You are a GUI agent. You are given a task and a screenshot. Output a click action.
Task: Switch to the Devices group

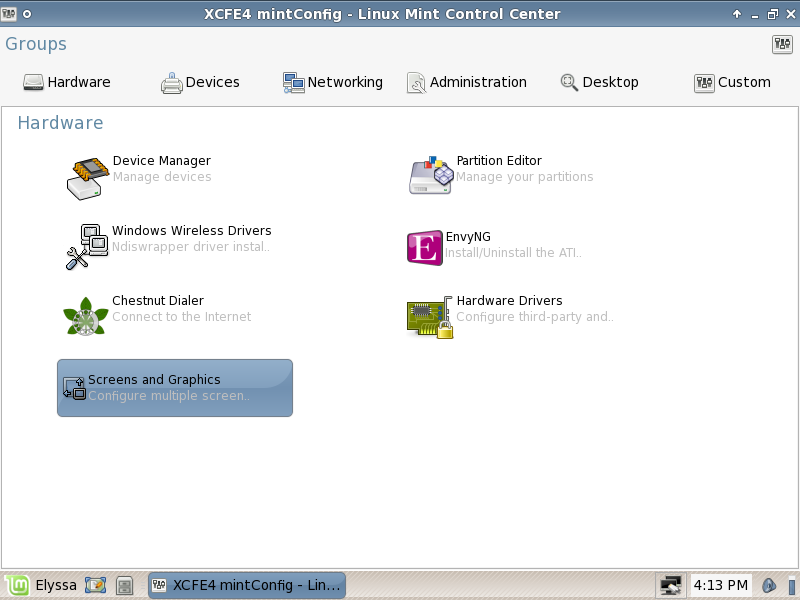200,83
